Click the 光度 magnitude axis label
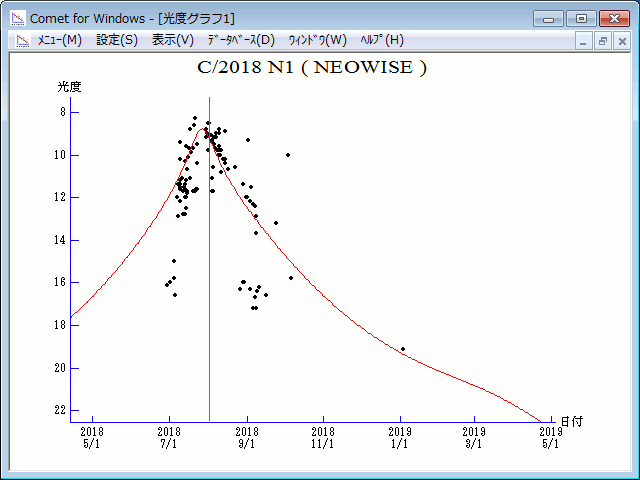Screen dimensions: 640x480 point(69,87)
